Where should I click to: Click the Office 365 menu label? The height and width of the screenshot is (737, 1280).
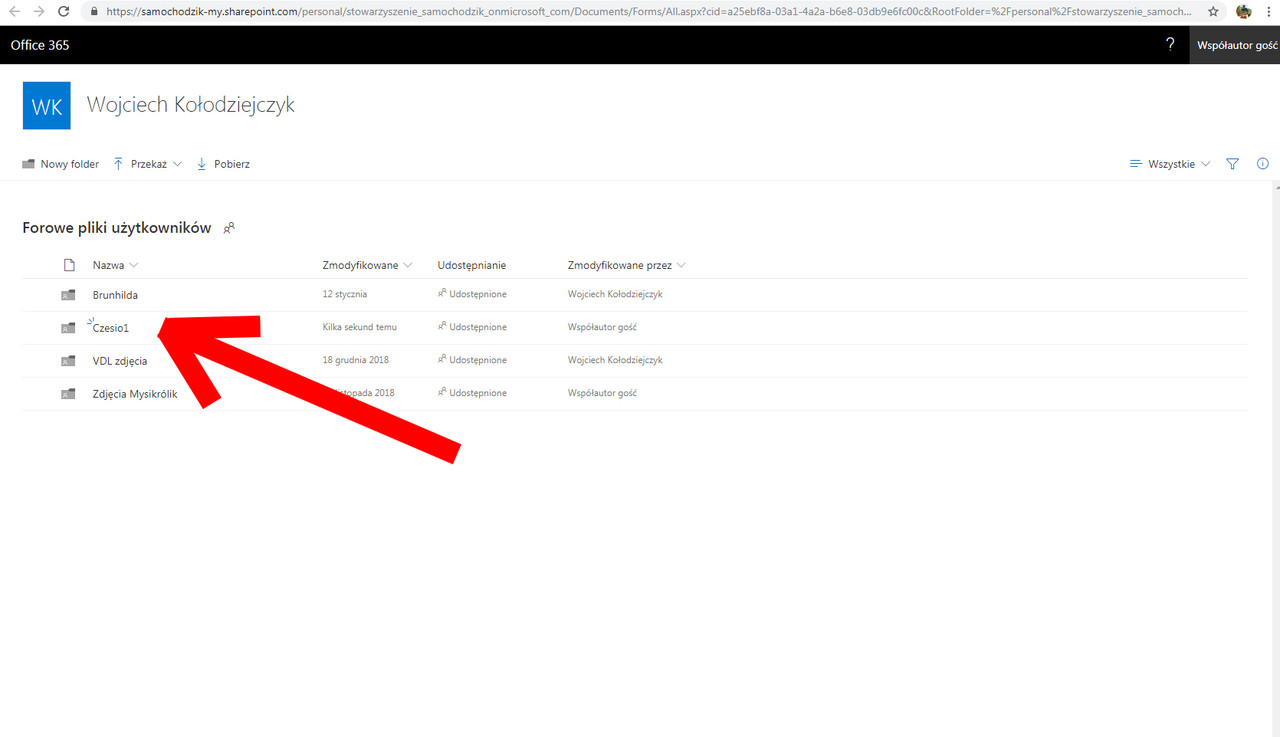[x=39, y=44]
